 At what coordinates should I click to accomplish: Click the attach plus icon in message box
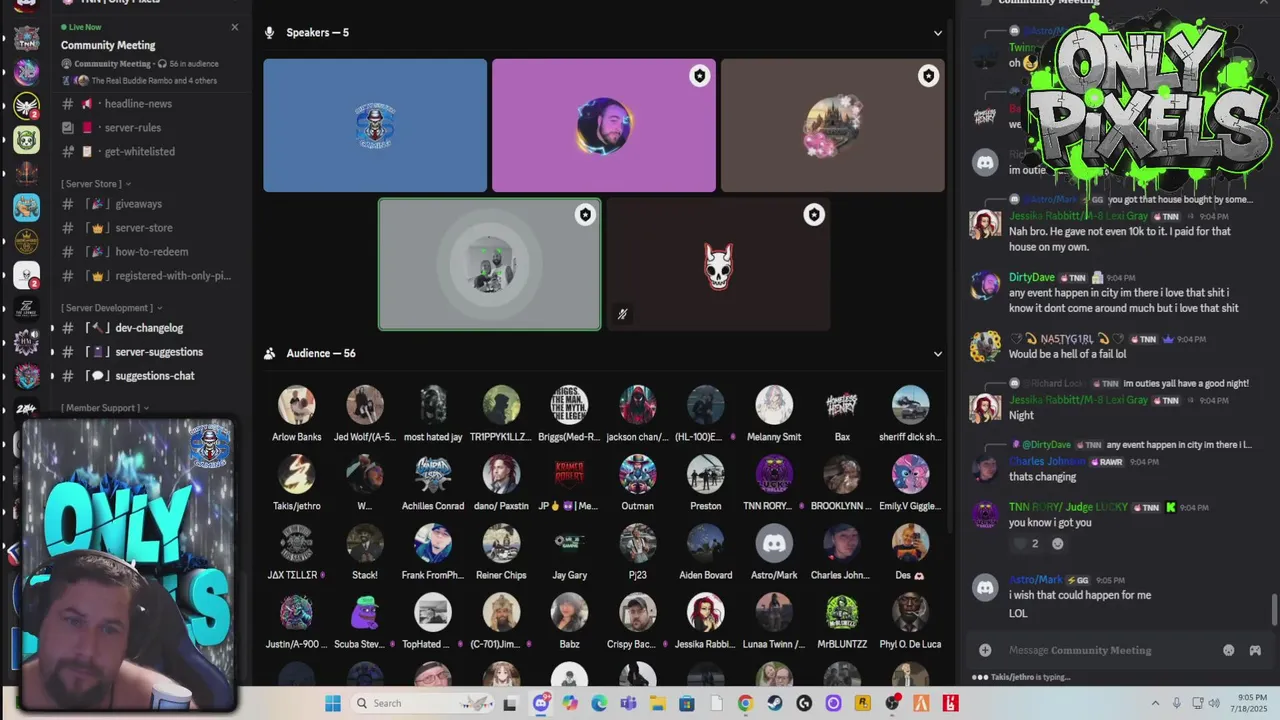coord(985,650)
